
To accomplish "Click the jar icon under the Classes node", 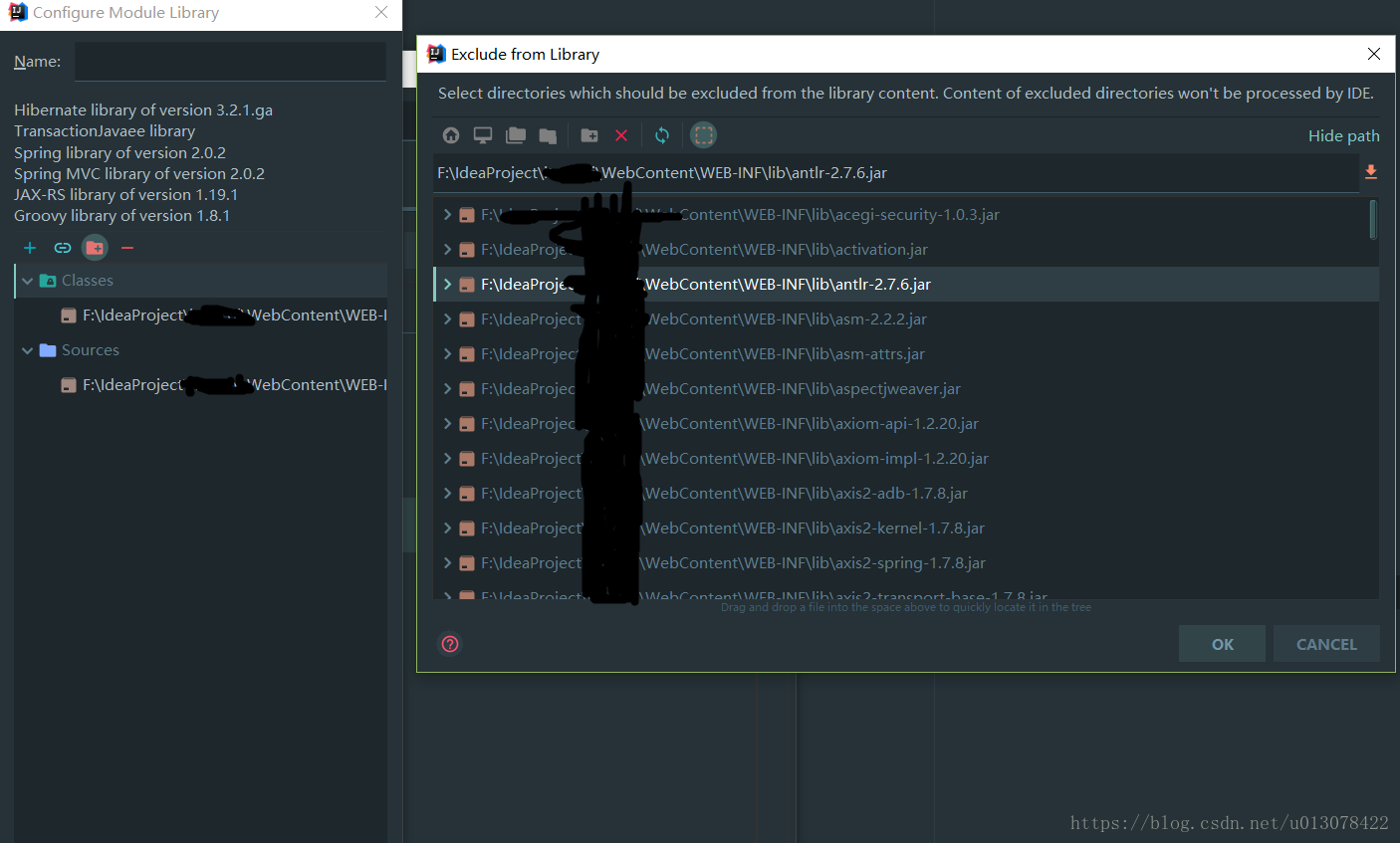I will 69,316.
